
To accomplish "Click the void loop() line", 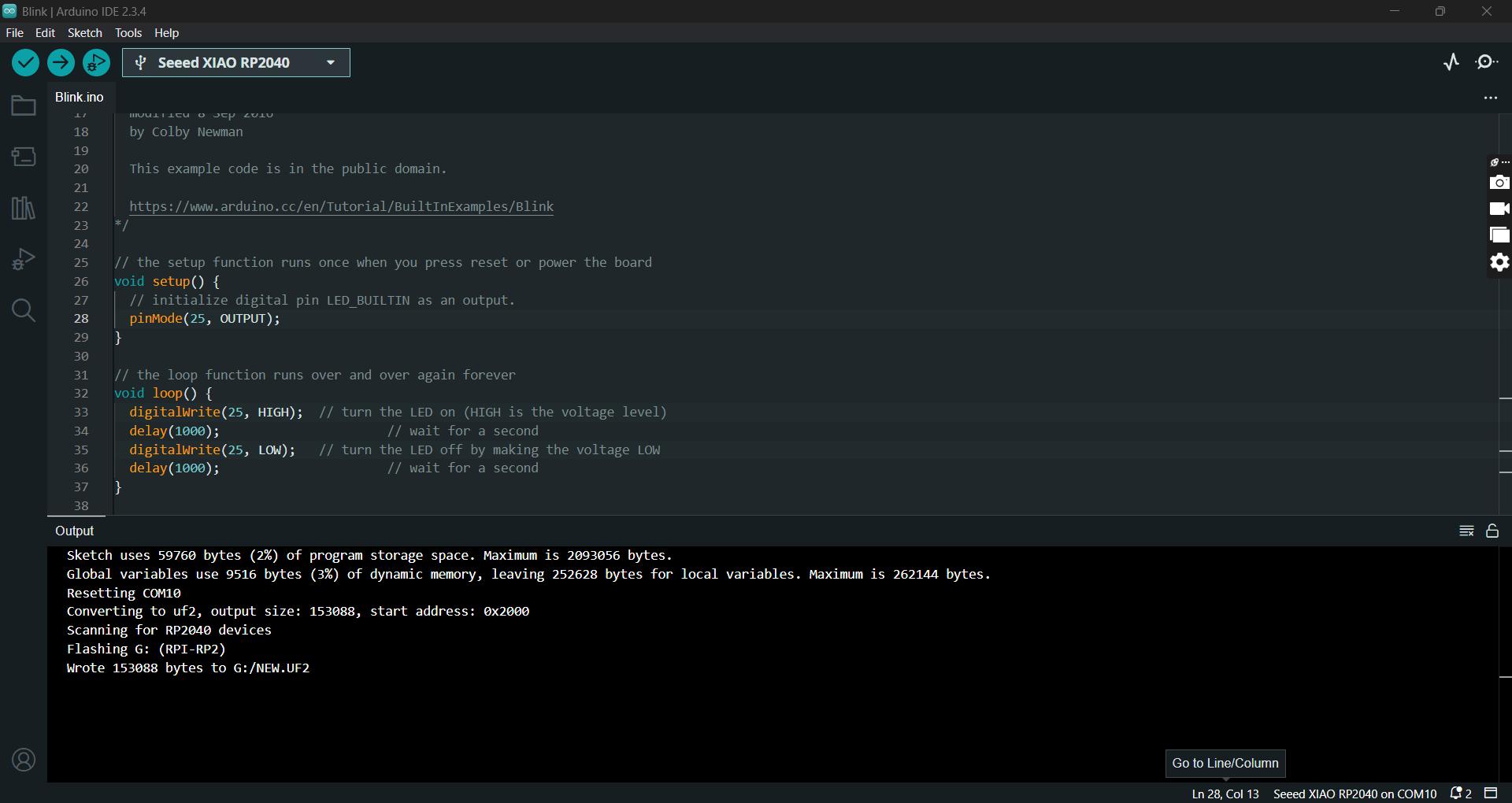I will [x=163, y=394].
